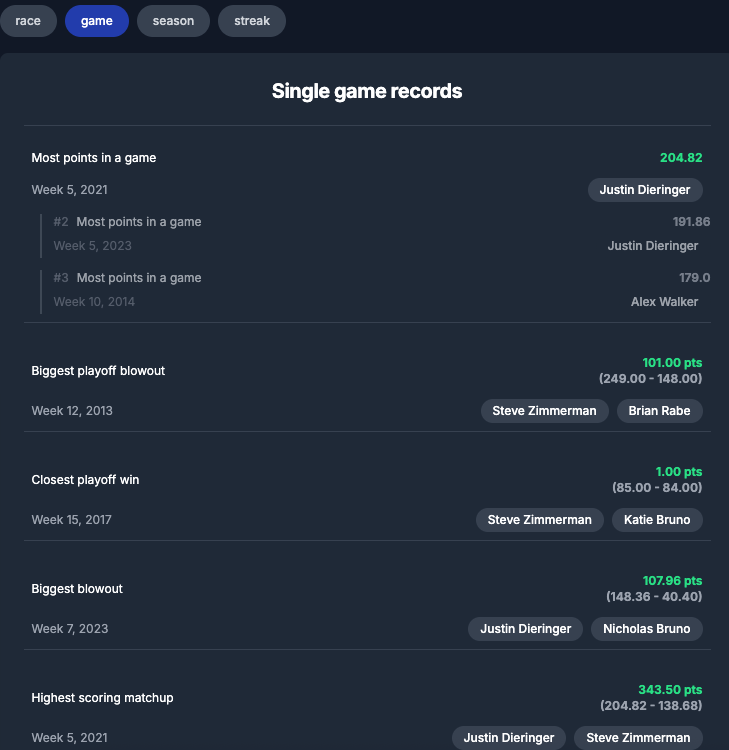The width and height of the screenshot is (729, 750).
Task: Click the Katie Bruno name badge
Action: pyautogui.click(x=657, y=520)
